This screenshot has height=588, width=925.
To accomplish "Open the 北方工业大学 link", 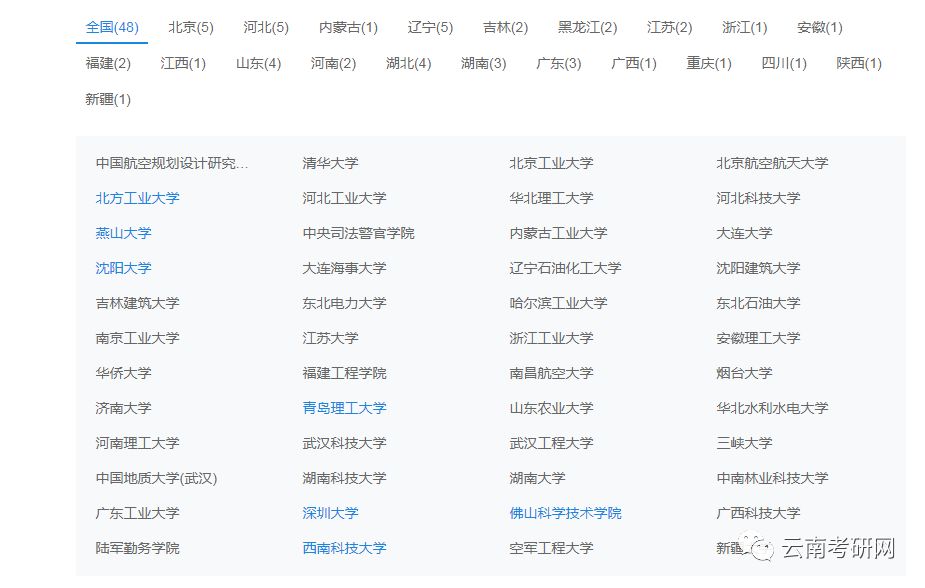I will coord(137,198).
